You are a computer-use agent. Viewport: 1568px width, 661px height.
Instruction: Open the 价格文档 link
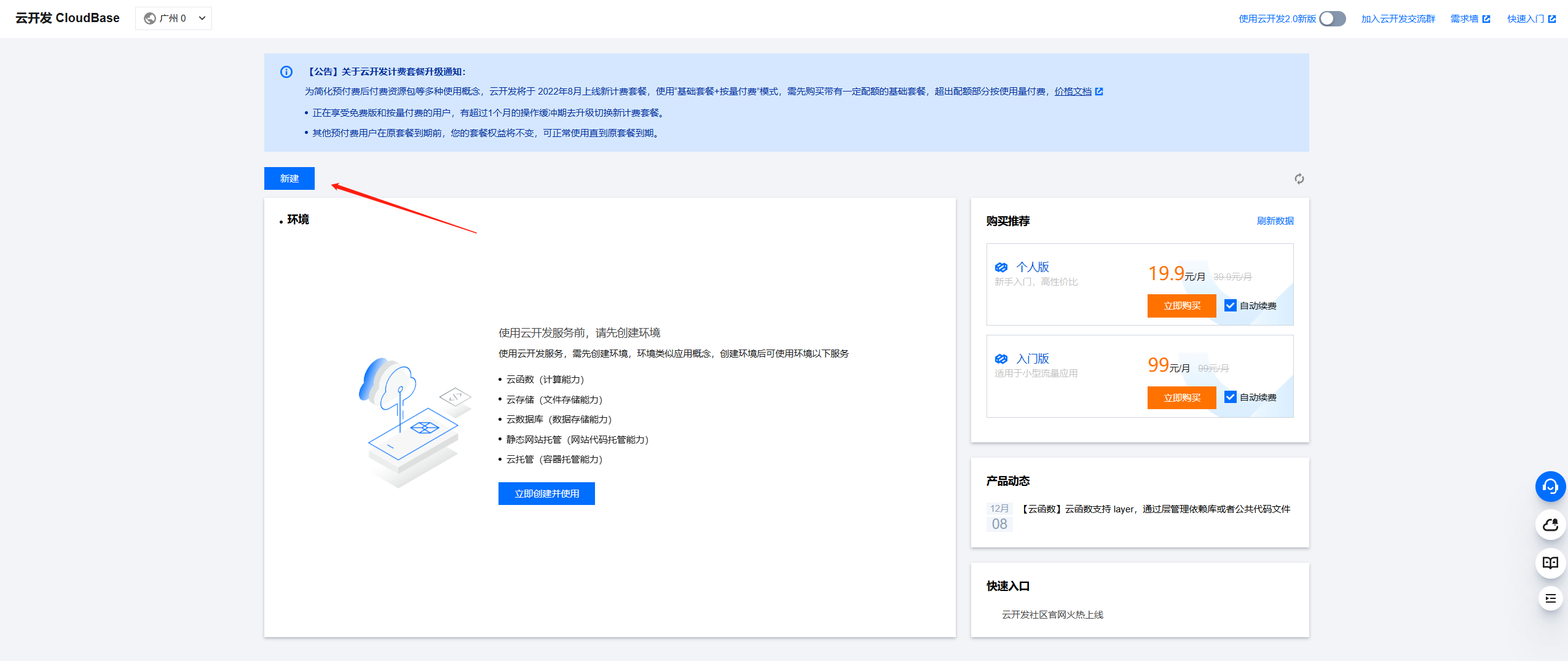(x=1073, y=92)
